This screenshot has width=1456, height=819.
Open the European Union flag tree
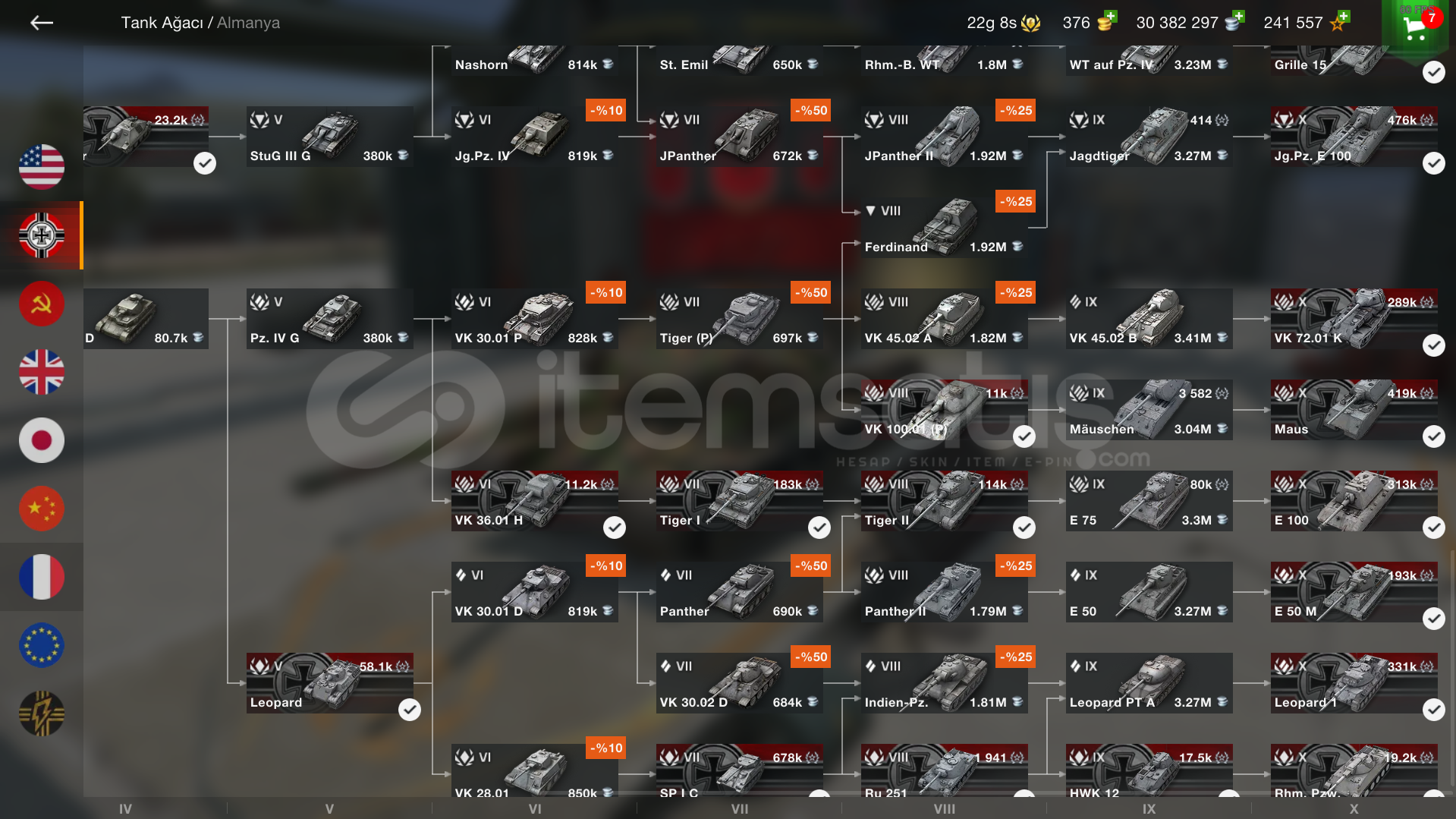click(42, 645)
